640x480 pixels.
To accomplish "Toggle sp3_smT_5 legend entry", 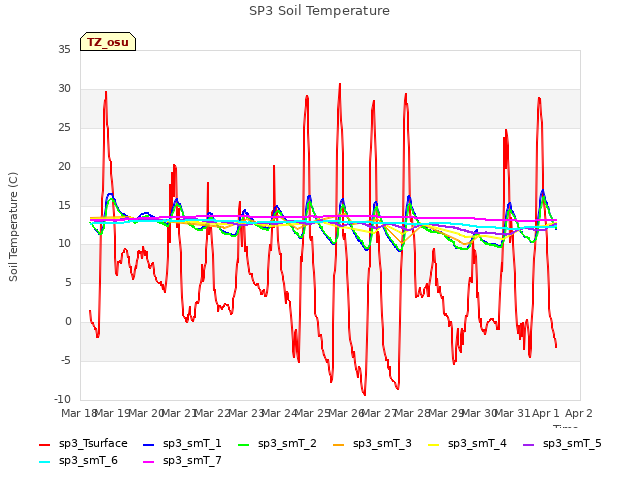I will 562,444.
